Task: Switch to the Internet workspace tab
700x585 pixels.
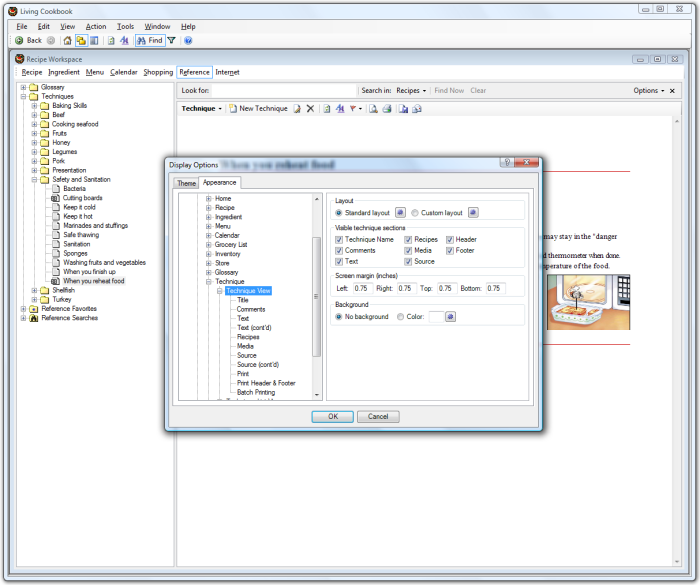Action: click(227, 72)
